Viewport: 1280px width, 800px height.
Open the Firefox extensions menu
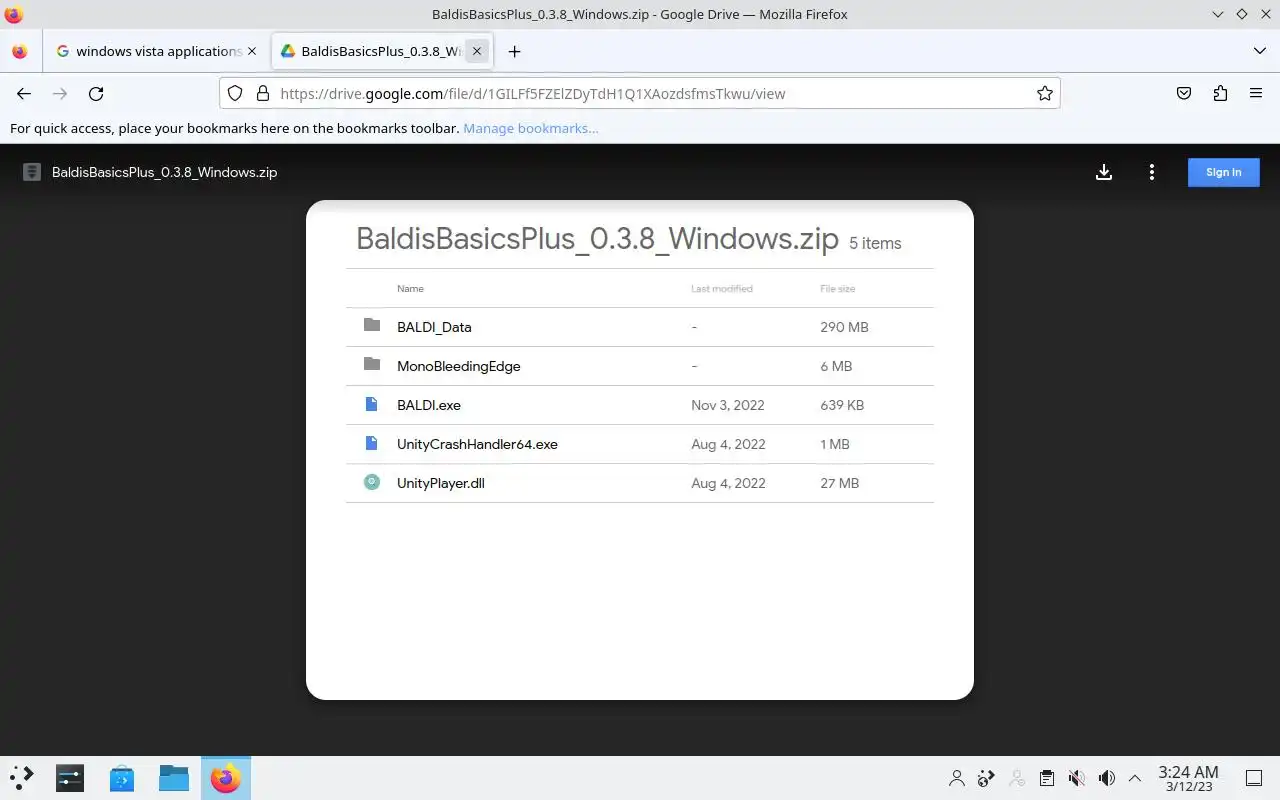pos(1220,93)
